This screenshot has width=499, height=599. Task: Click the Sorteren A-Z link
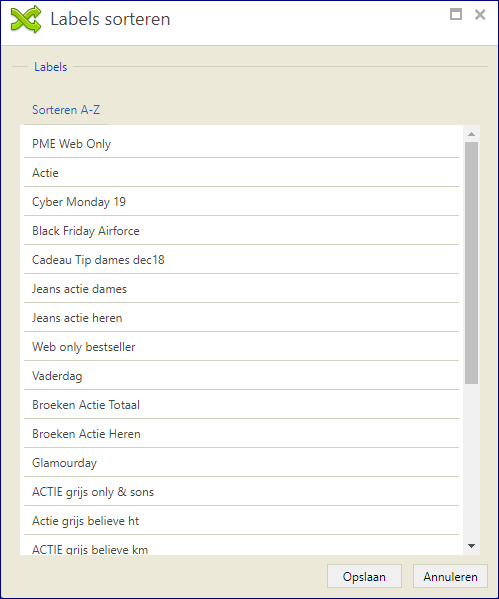66,110
